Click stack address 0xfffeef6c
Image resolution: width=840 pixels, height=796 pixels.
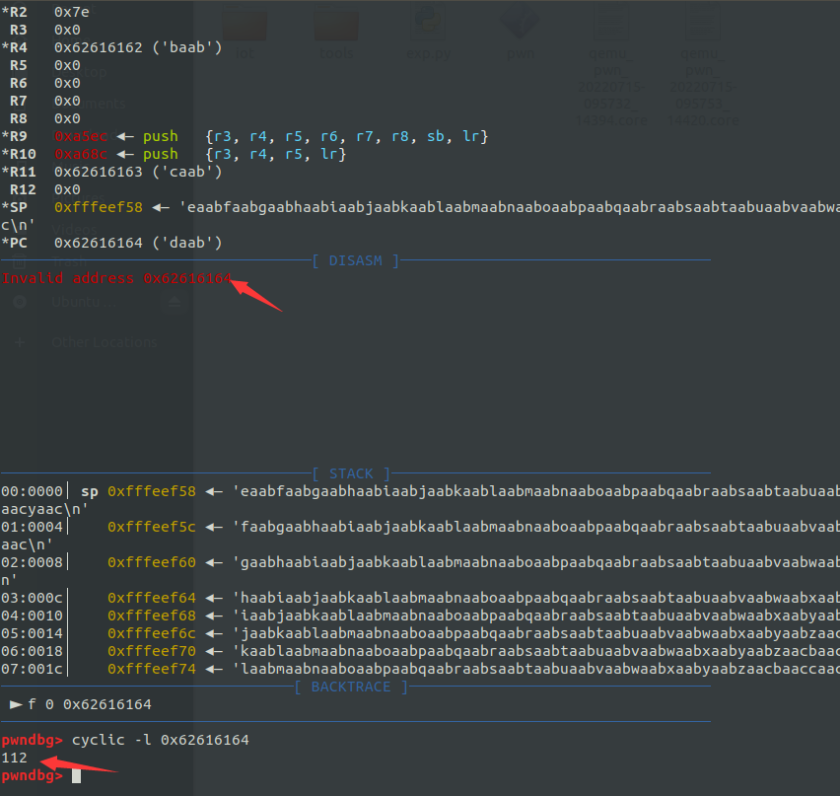(152, 633)
